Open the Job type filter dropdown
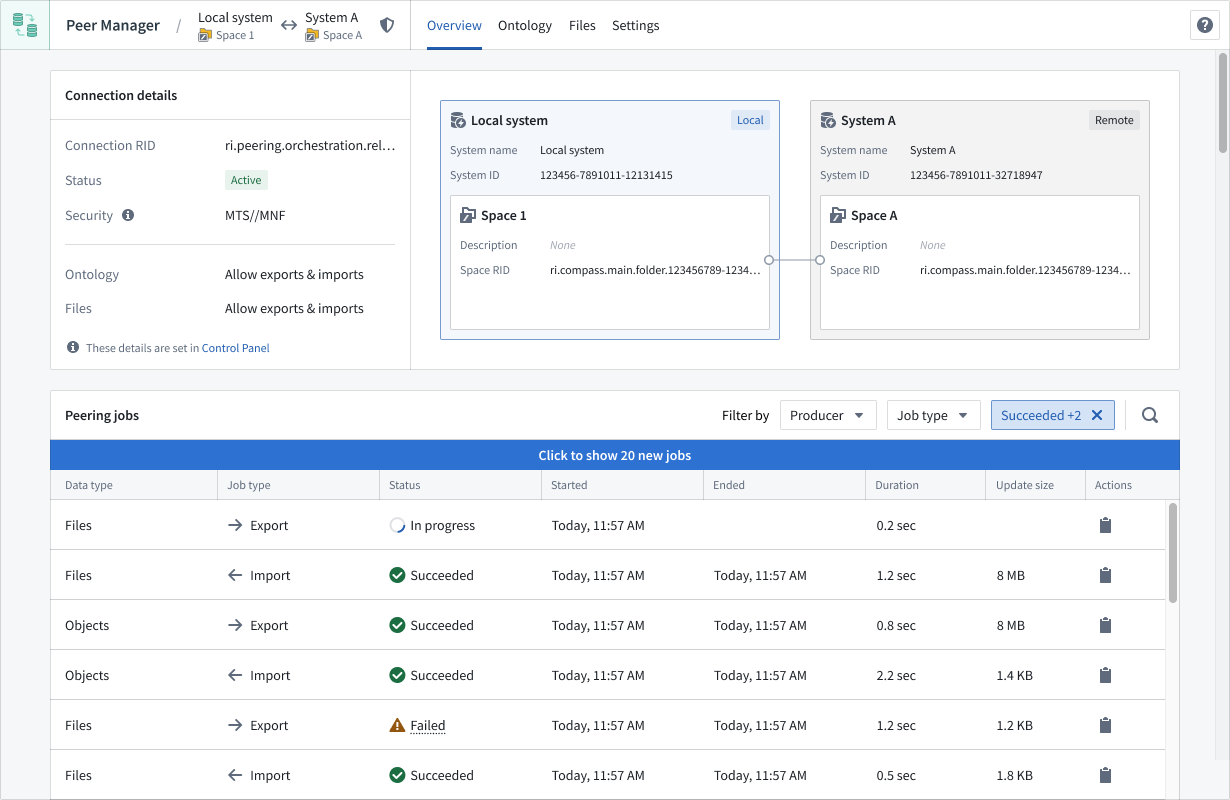1230x800 pixels. click(933, 414)
